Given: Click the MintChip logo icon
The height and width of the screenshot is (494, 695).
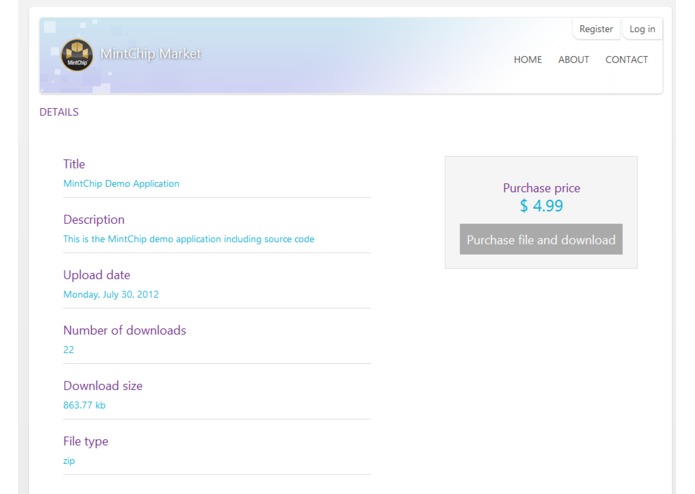Looking at the screenshot, I should [x=77, y=55].
